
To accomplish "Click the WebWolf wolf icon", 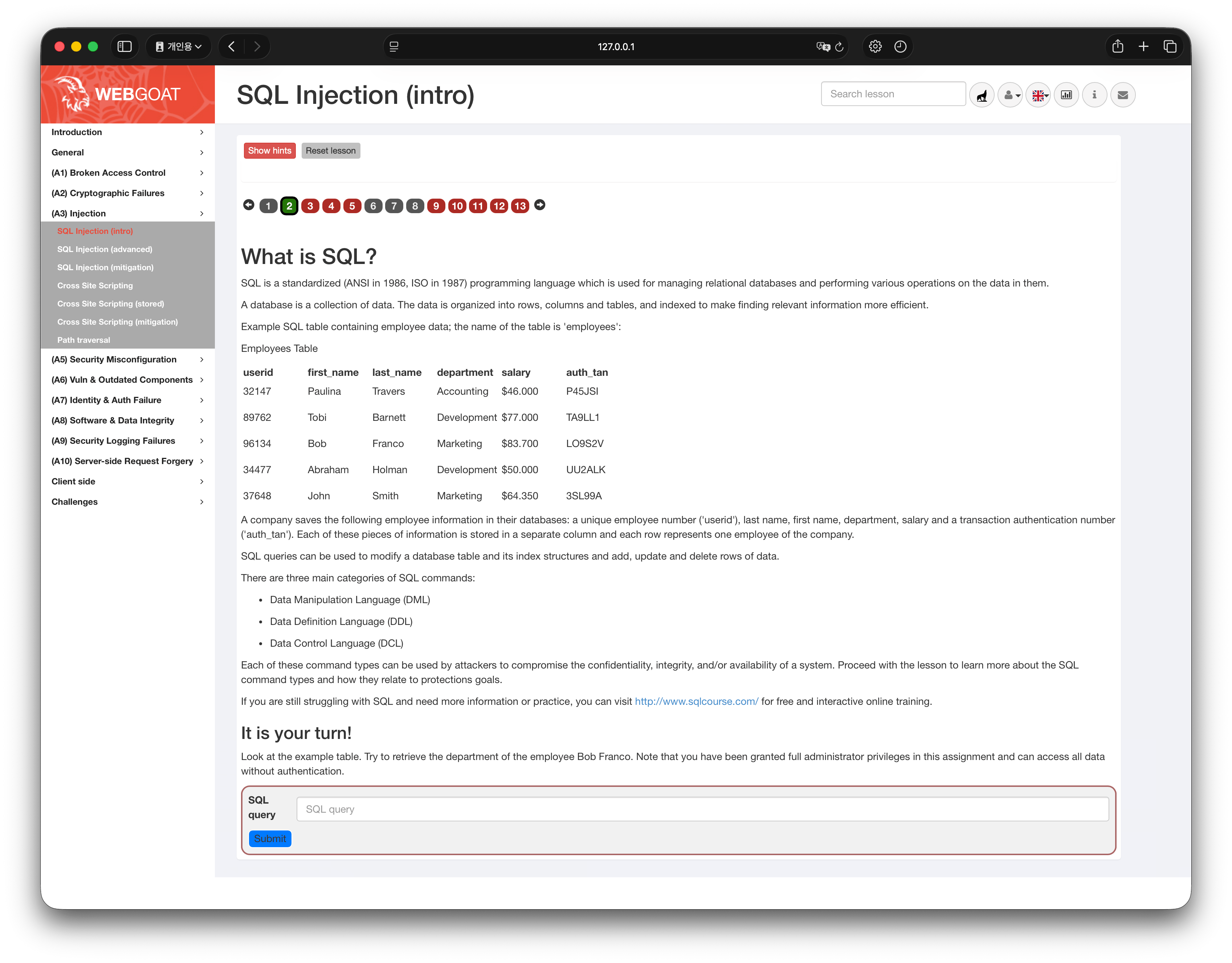I will pyautogui.click(x=982, y=95).
